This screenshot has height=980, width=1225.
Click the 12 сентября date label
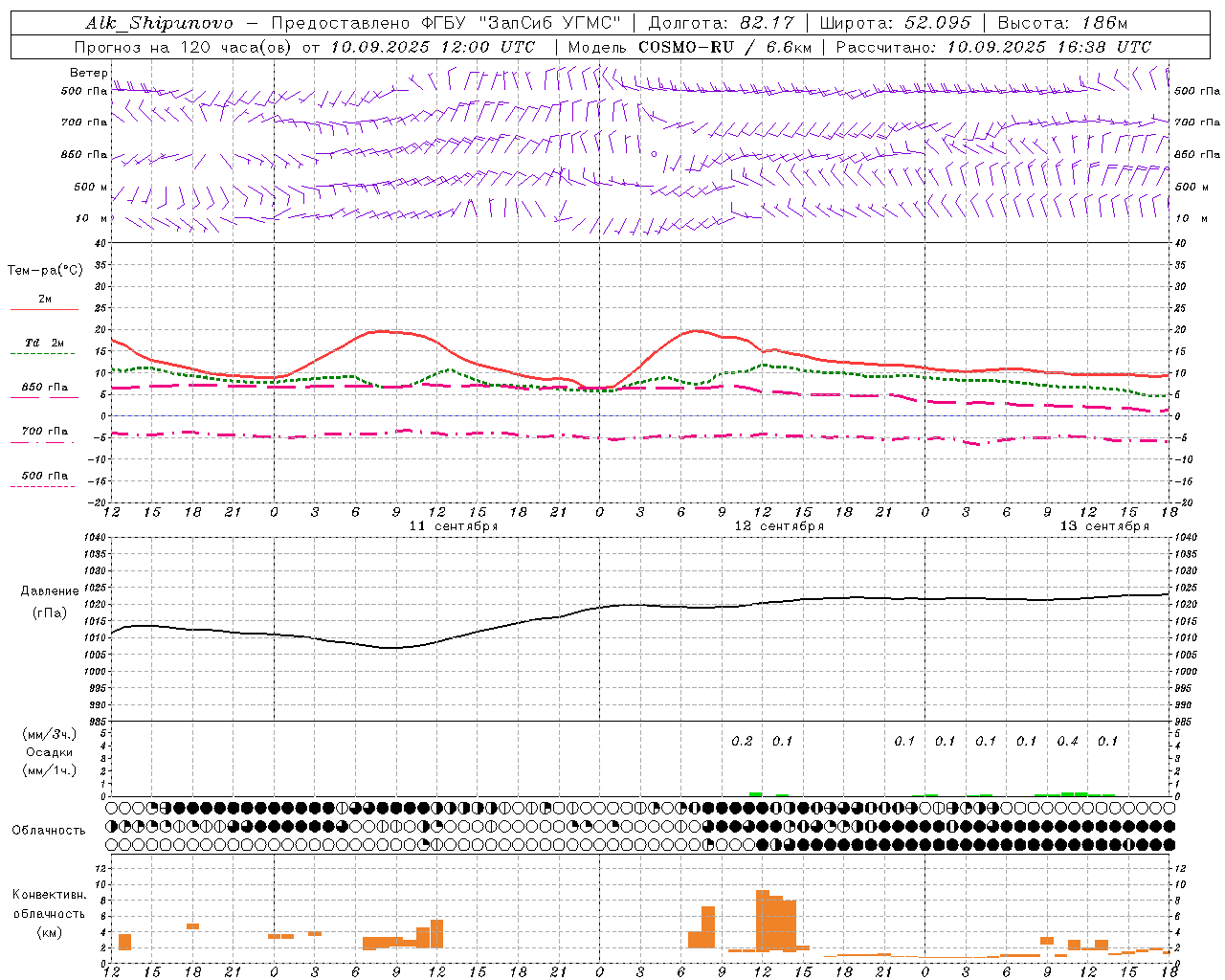(x=779, y=526)
